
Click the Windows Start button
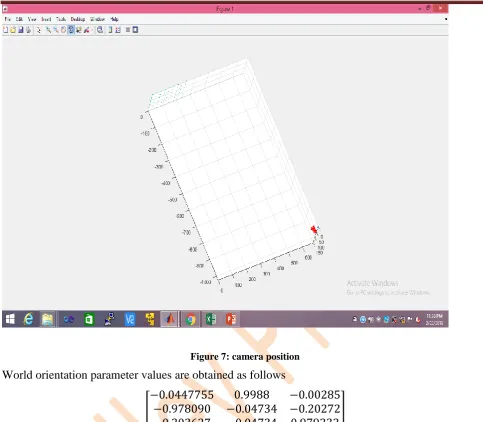10,319
